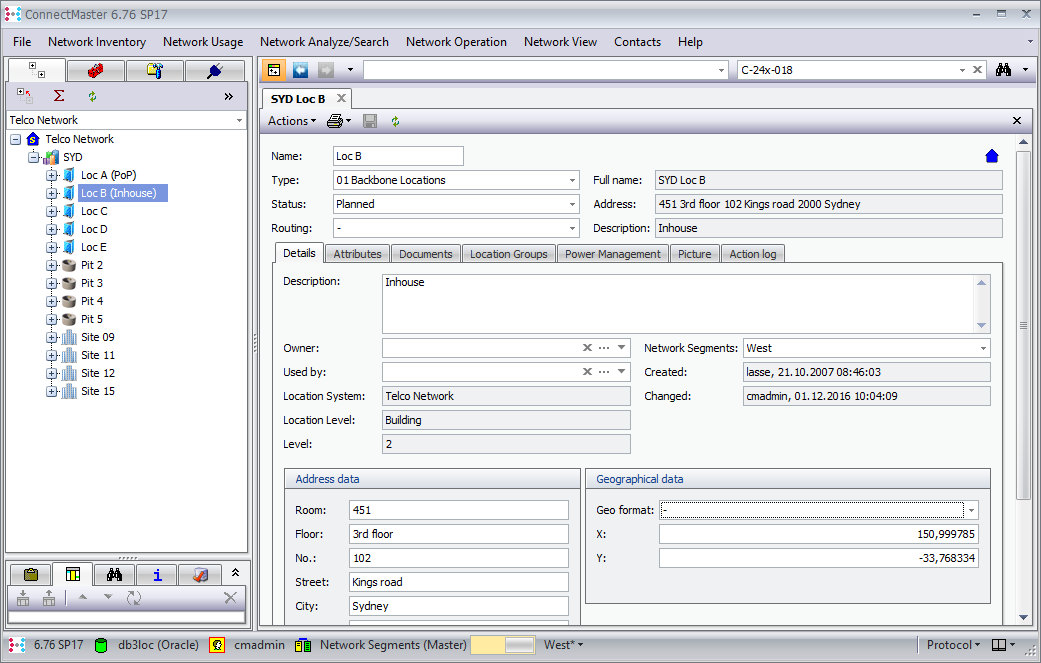Open the blue info tab in bottom-left panel
The height and width of the screenshot is (663, 1041).
click(157, 575)
